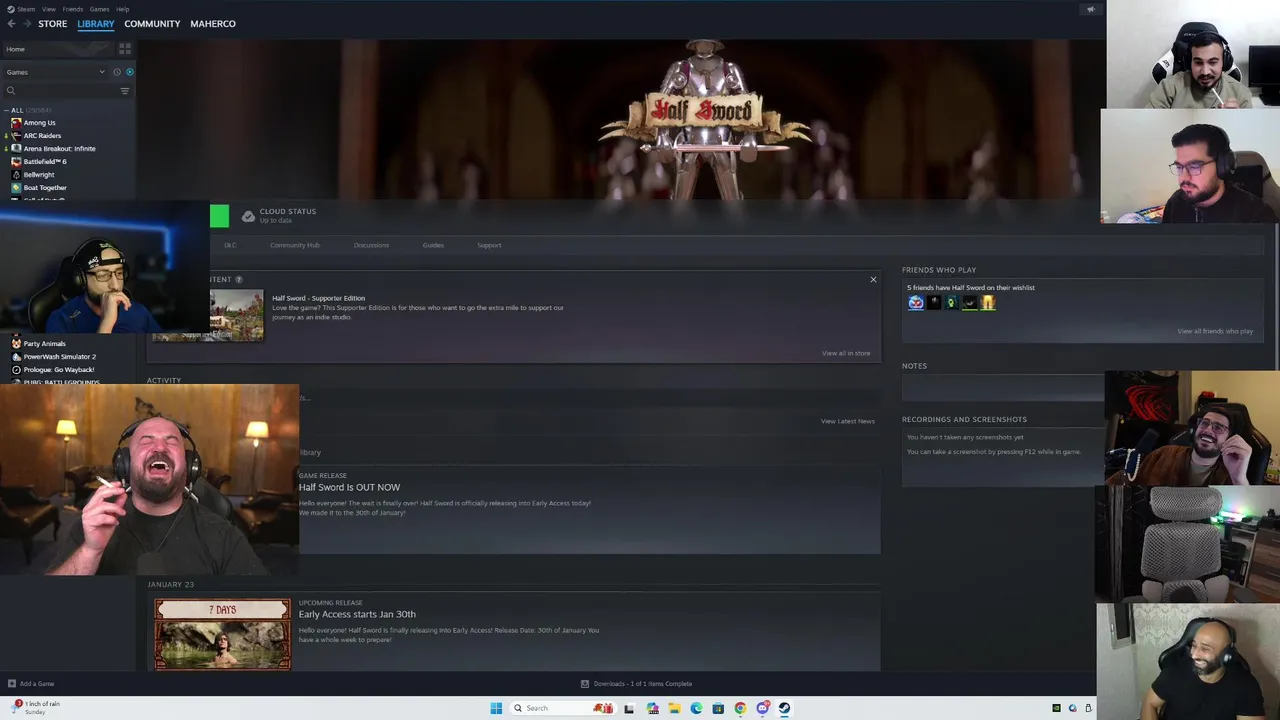
Task: Click View all in store link
Action: [846, 353]
